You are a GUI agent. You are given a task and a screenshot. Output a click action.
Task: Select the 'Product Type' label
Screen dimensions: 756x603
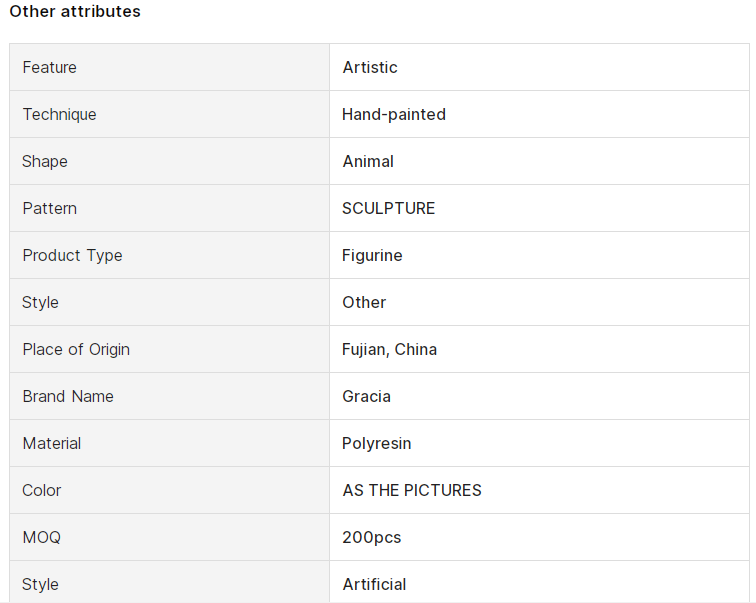(x=72, y=255)
